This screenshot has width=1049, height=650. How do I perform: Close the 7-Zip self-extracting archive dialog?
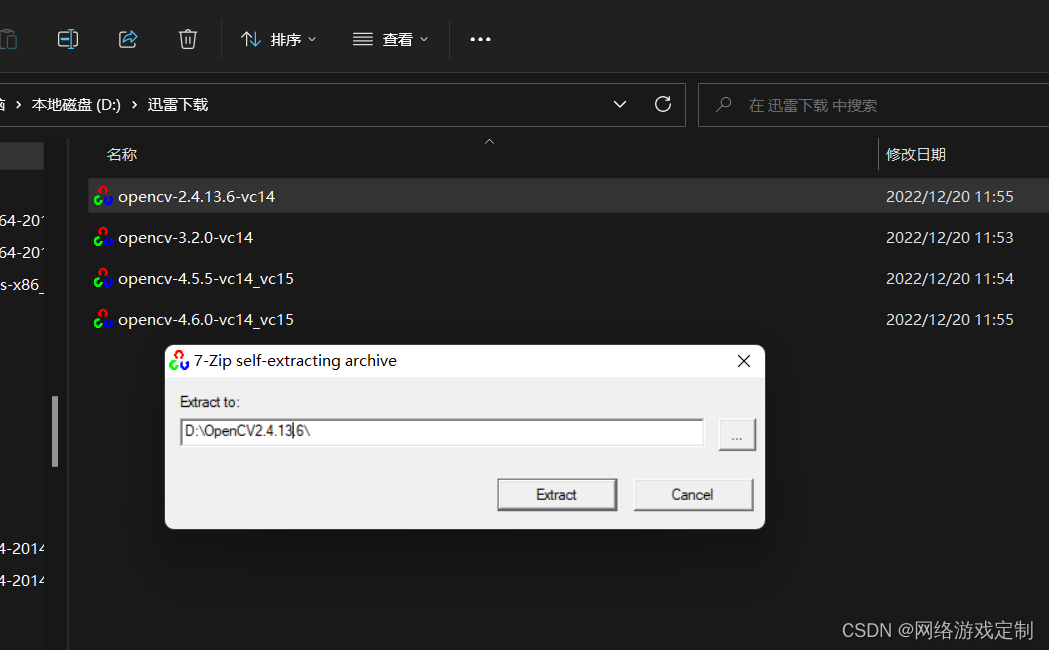pos(743,361)
